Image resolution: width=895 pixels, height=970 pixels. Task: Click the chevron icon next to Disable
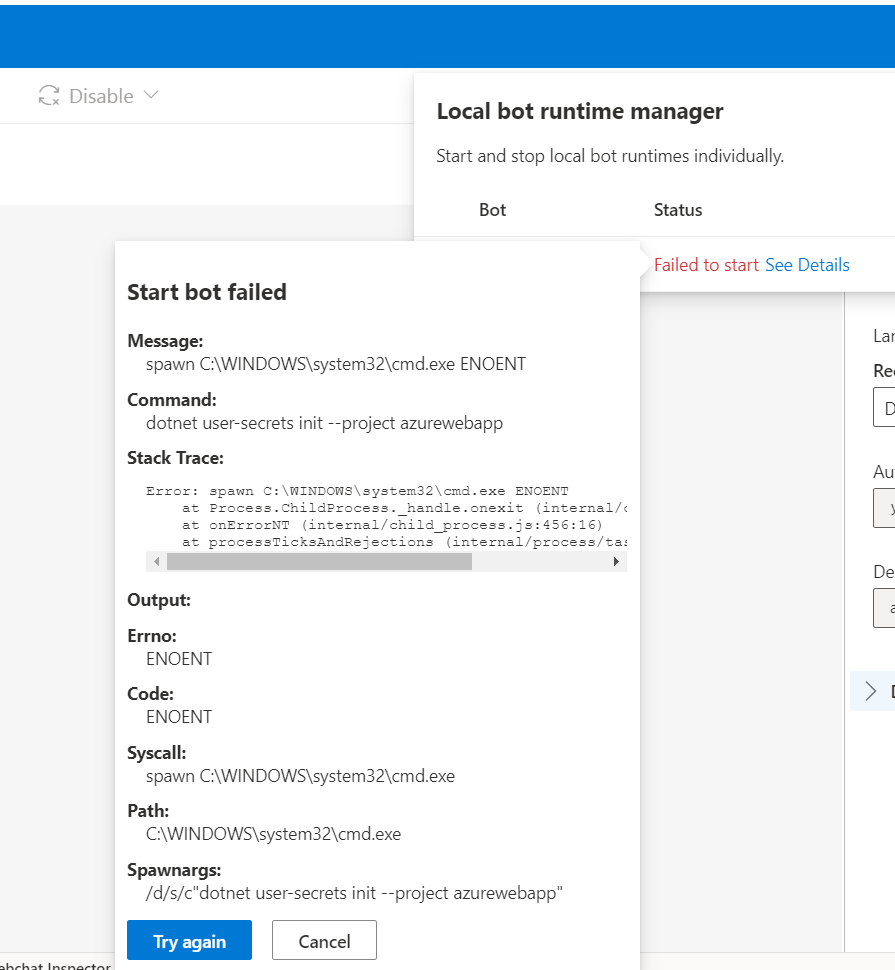(x=152, y=95)
